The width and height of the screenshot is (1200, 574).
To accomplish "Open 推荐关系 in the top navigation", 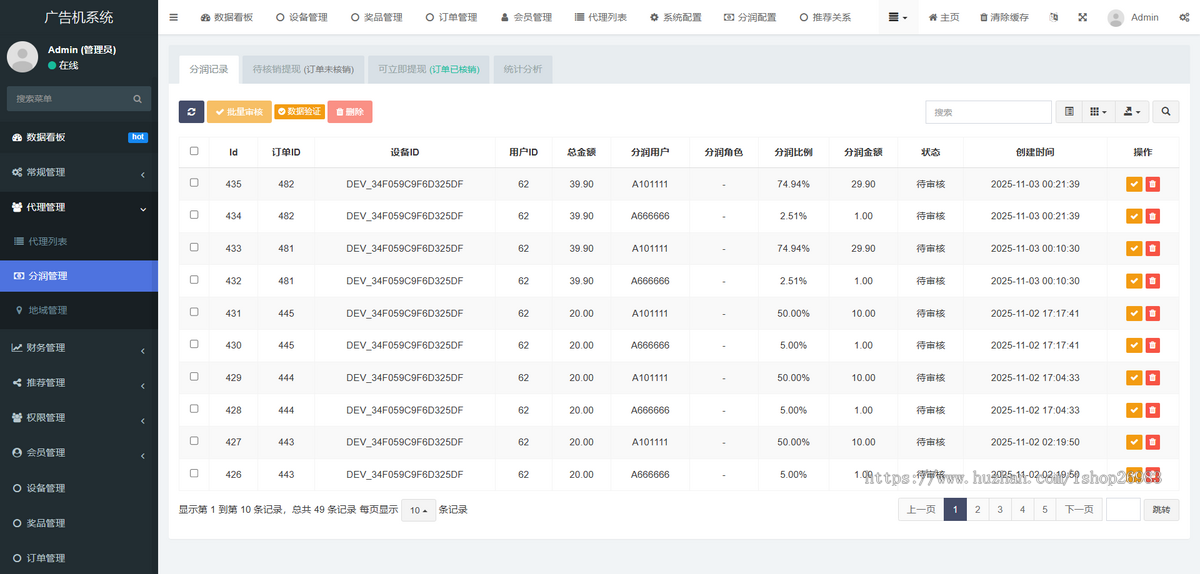I will [826, 17].
